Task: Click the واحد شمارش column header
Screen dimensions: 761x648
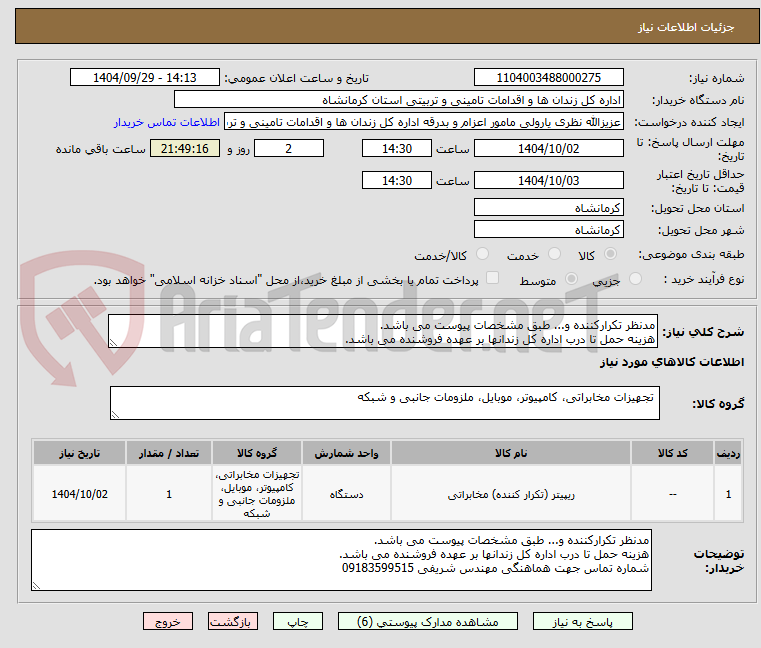Action: [x=346, y=453]
